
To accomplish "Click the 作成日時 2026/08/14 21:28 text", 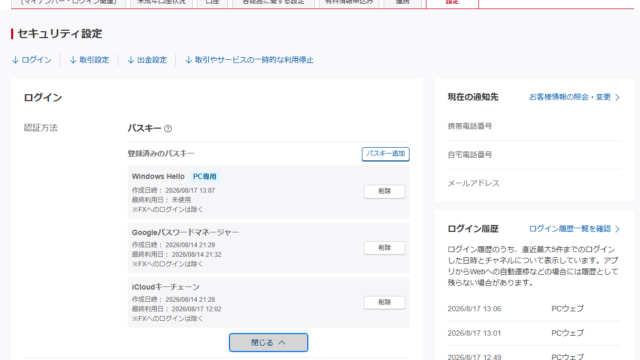I will pos(173,300).
